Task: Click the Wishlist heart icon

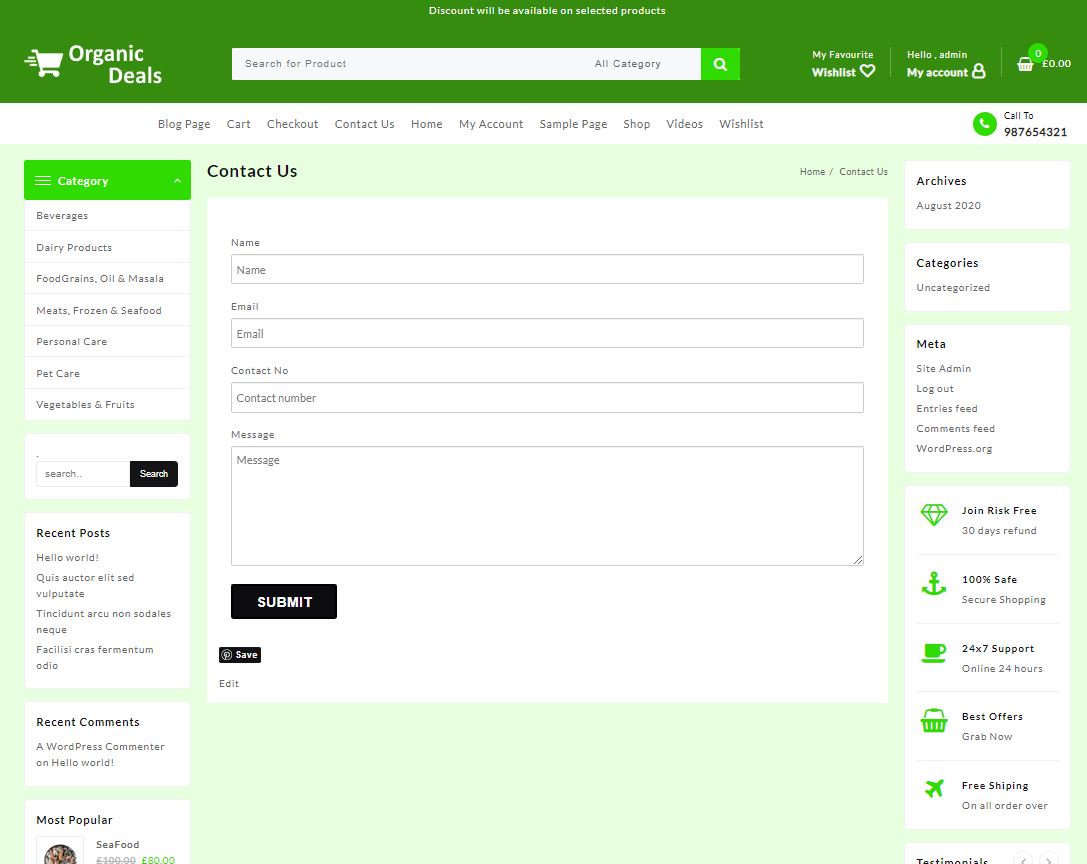Action: tap(867, 71)
